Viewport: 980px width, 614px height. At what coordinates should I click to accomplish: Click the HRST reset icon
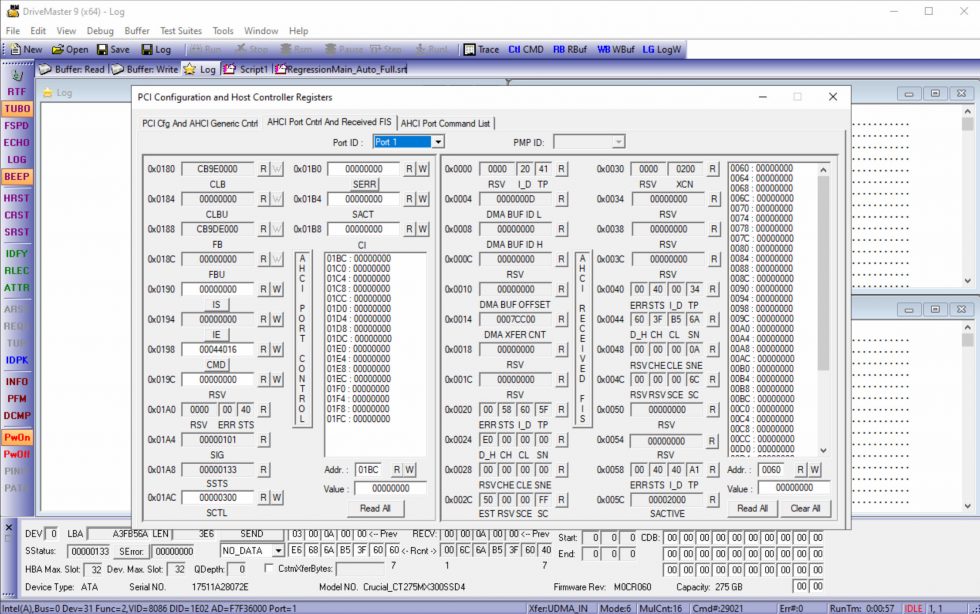(x=17, y=198)
